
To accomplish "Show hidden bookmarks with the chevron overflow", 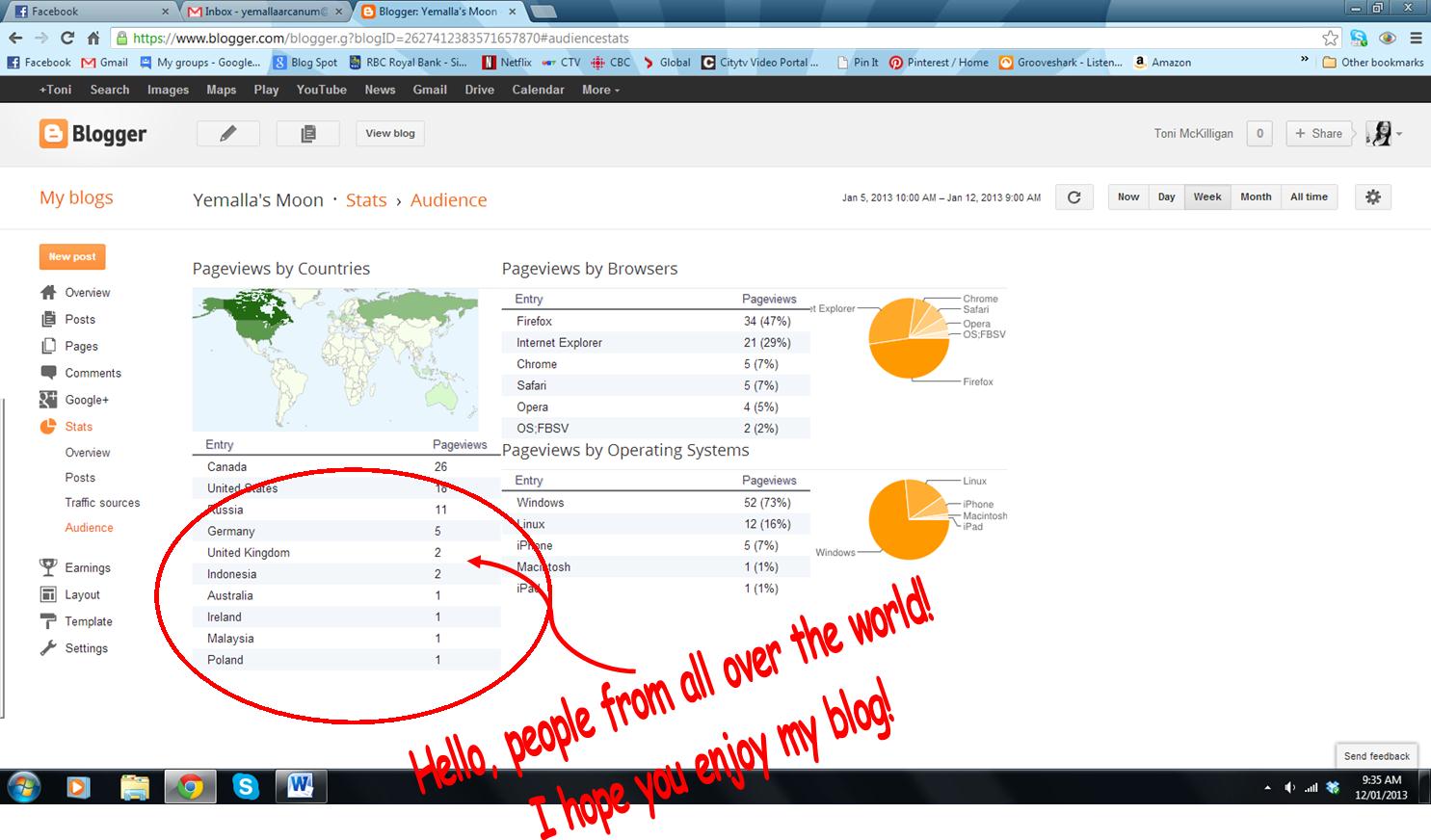I will tap(1305, 61).
